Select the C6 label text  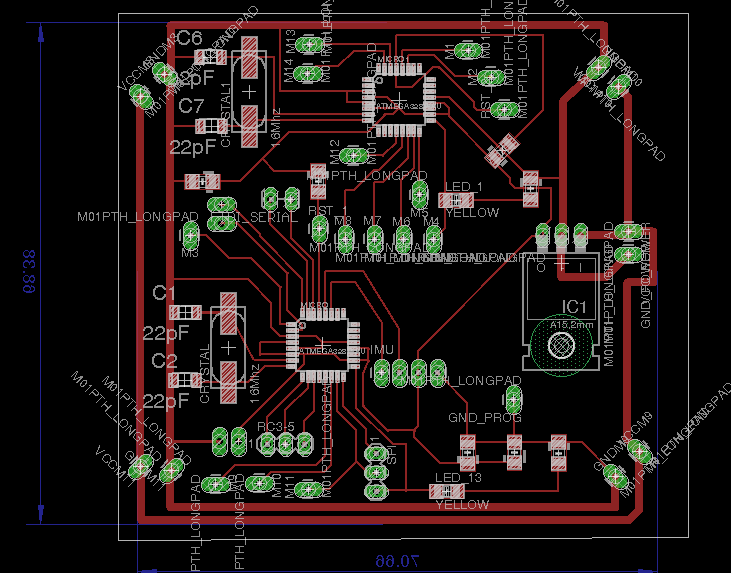click(x=190, y=38)
